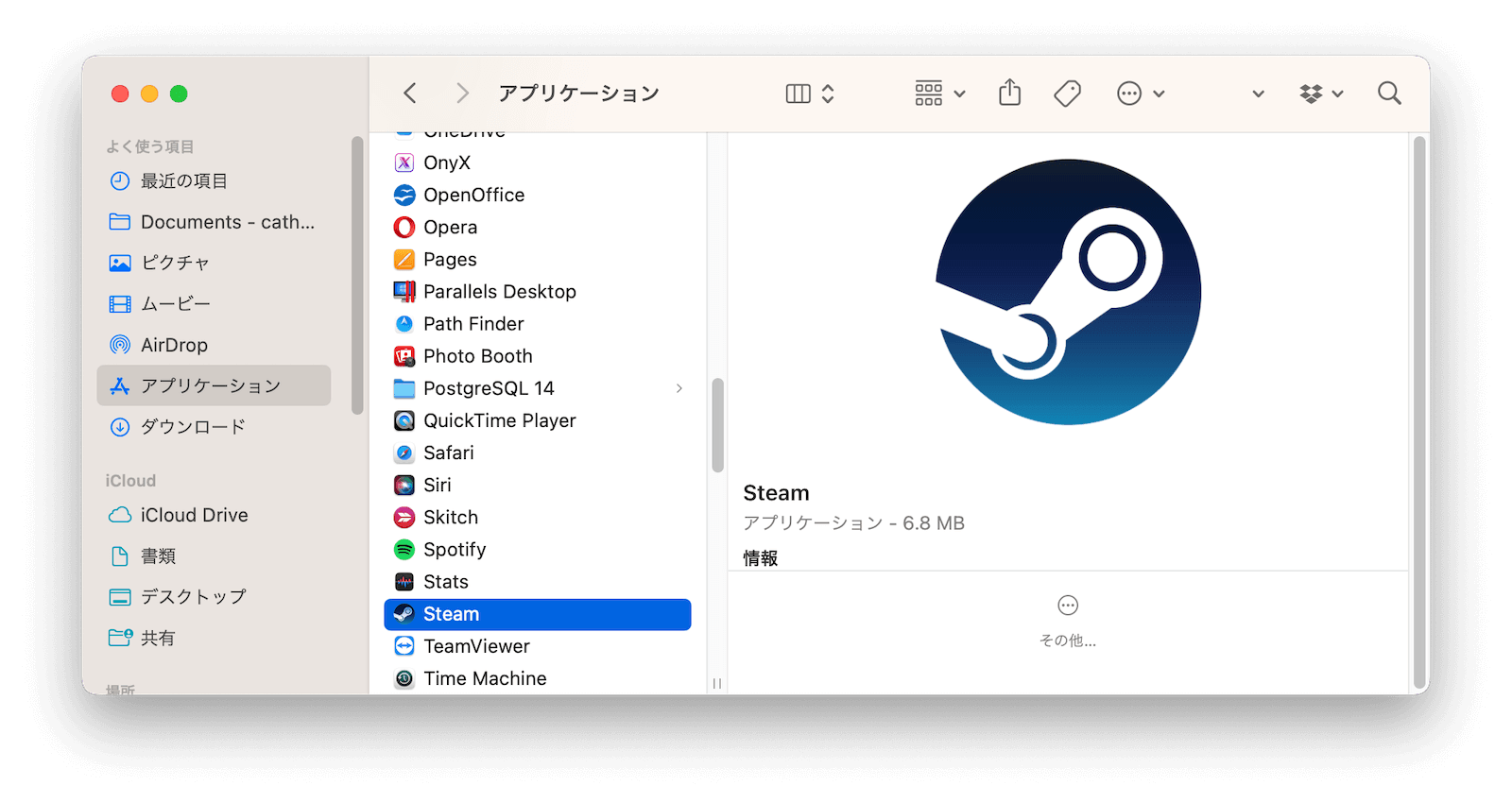Click the OpenOffice app icon
The height and width of the screenshot is (803, 1512).
[404, 195]
